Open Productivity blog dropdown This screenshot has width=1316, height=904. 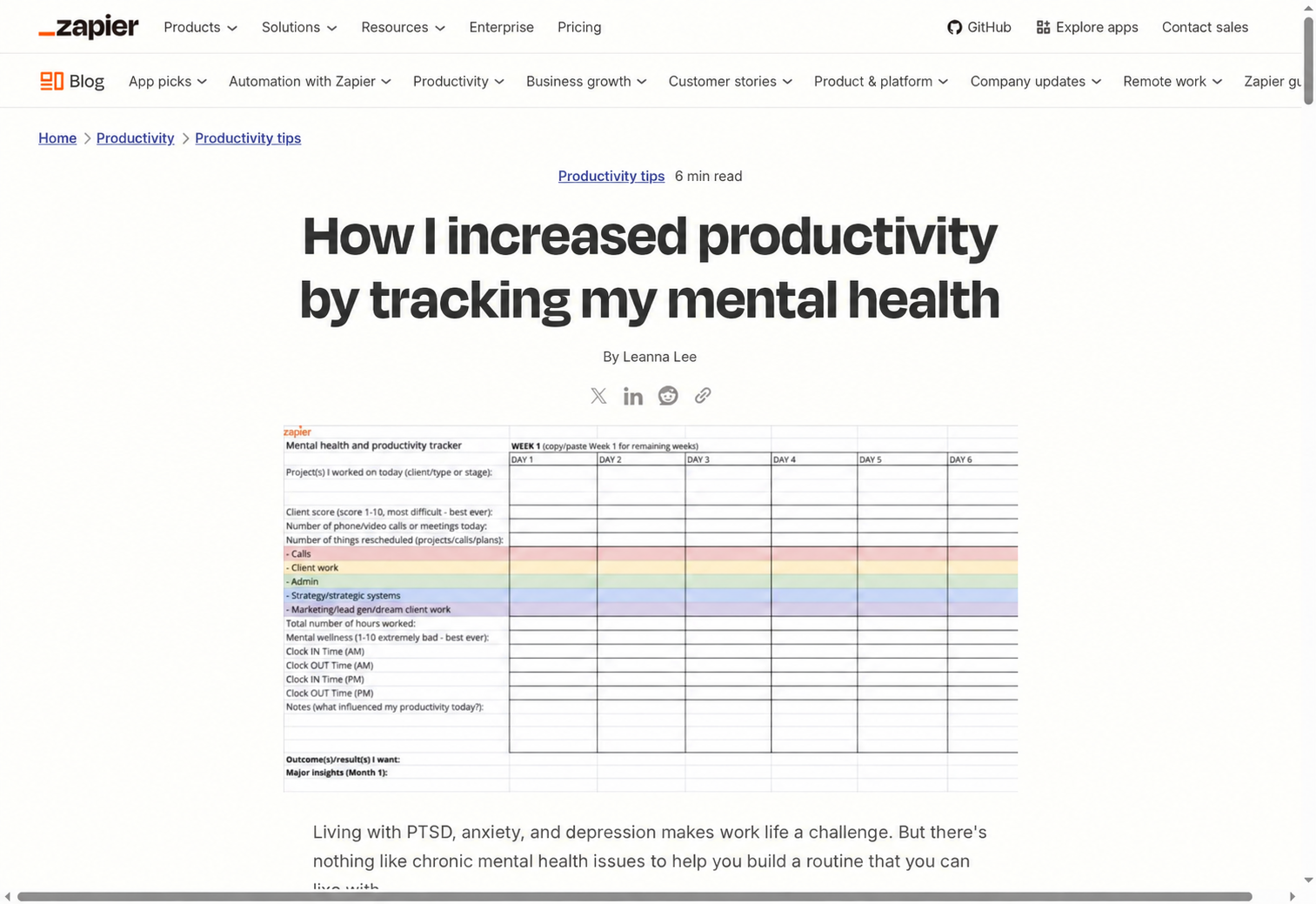[x=458, y=81]
